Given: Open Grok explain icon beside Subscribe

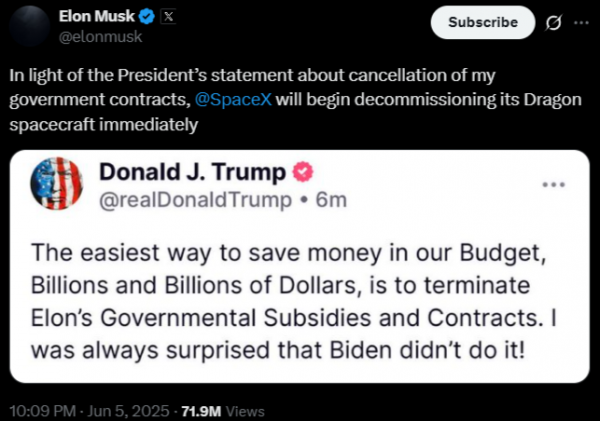Looking at the screenshot, I should (x=552, y=22).
